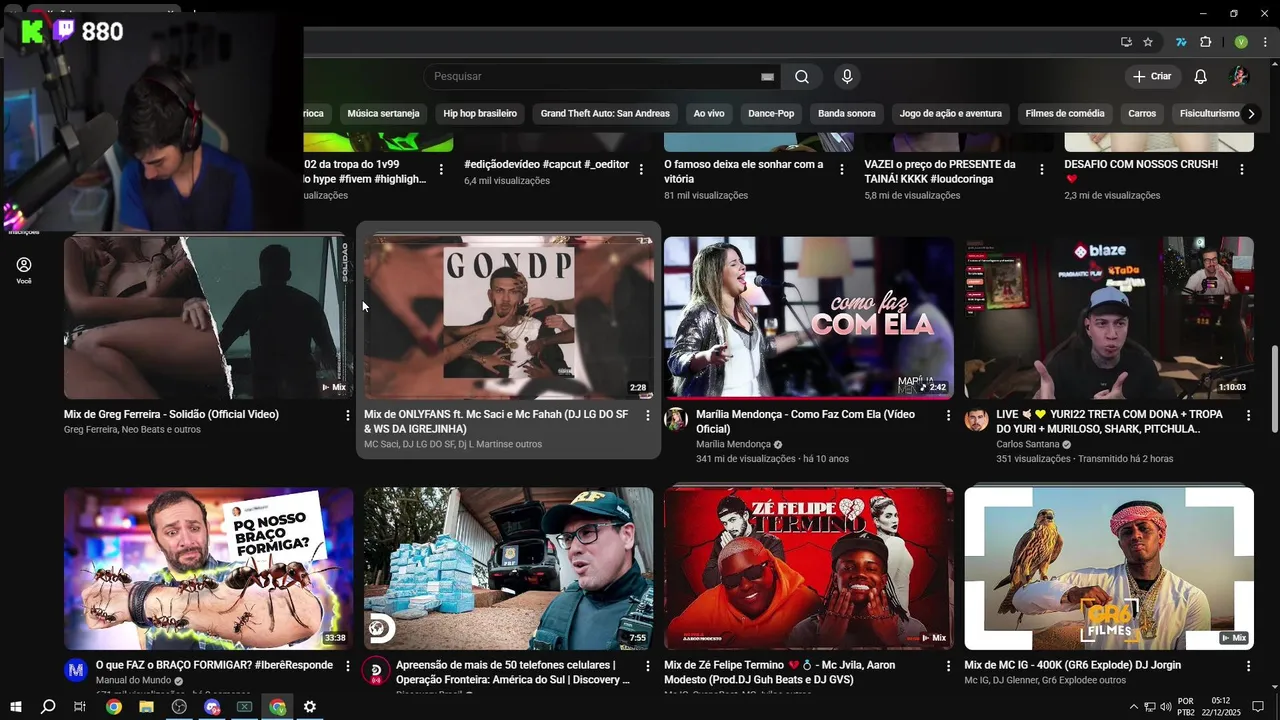Open options for Mix de Greg Ferreira
The width and height of the screenshot is (1280, 720).
click(x=348, y=415)
